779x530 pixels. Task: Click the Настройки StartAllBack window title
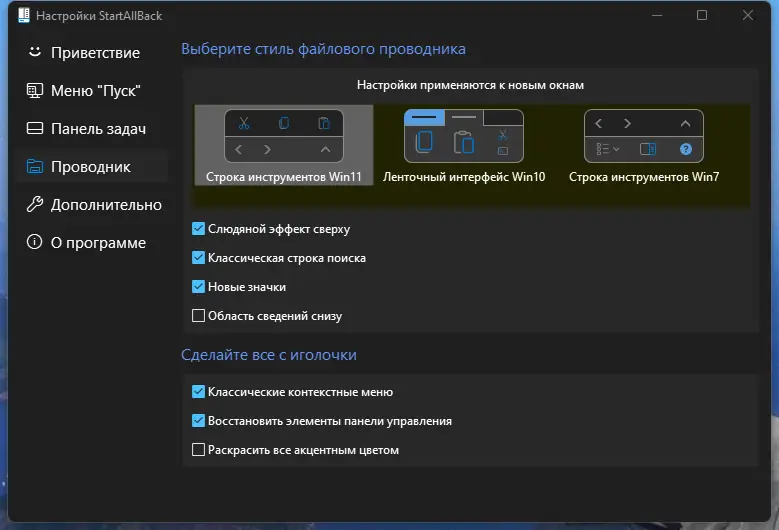(99, 16)
